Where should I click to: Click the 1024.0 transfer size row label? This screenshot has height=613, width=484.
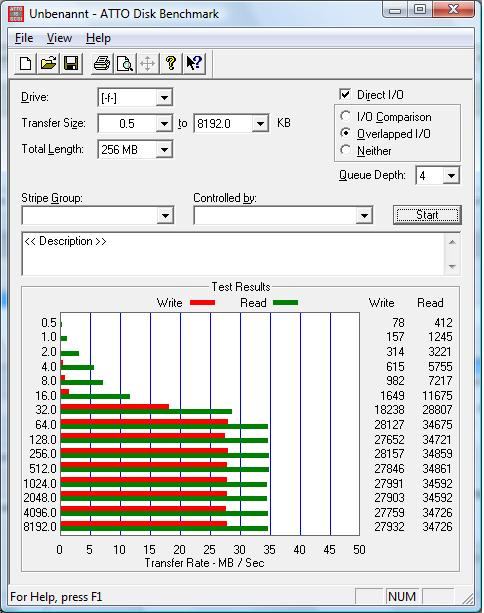(40, 484)
